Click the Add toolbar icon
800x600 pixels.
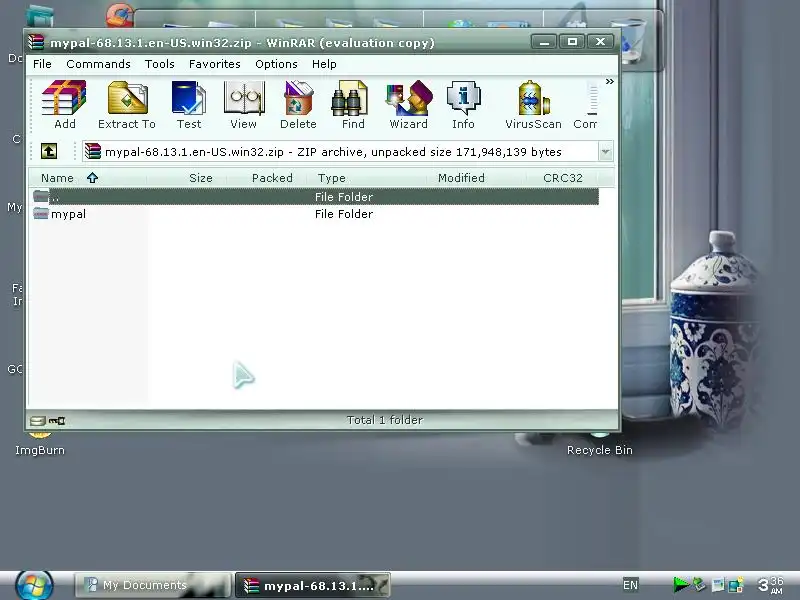pos(64,105)
